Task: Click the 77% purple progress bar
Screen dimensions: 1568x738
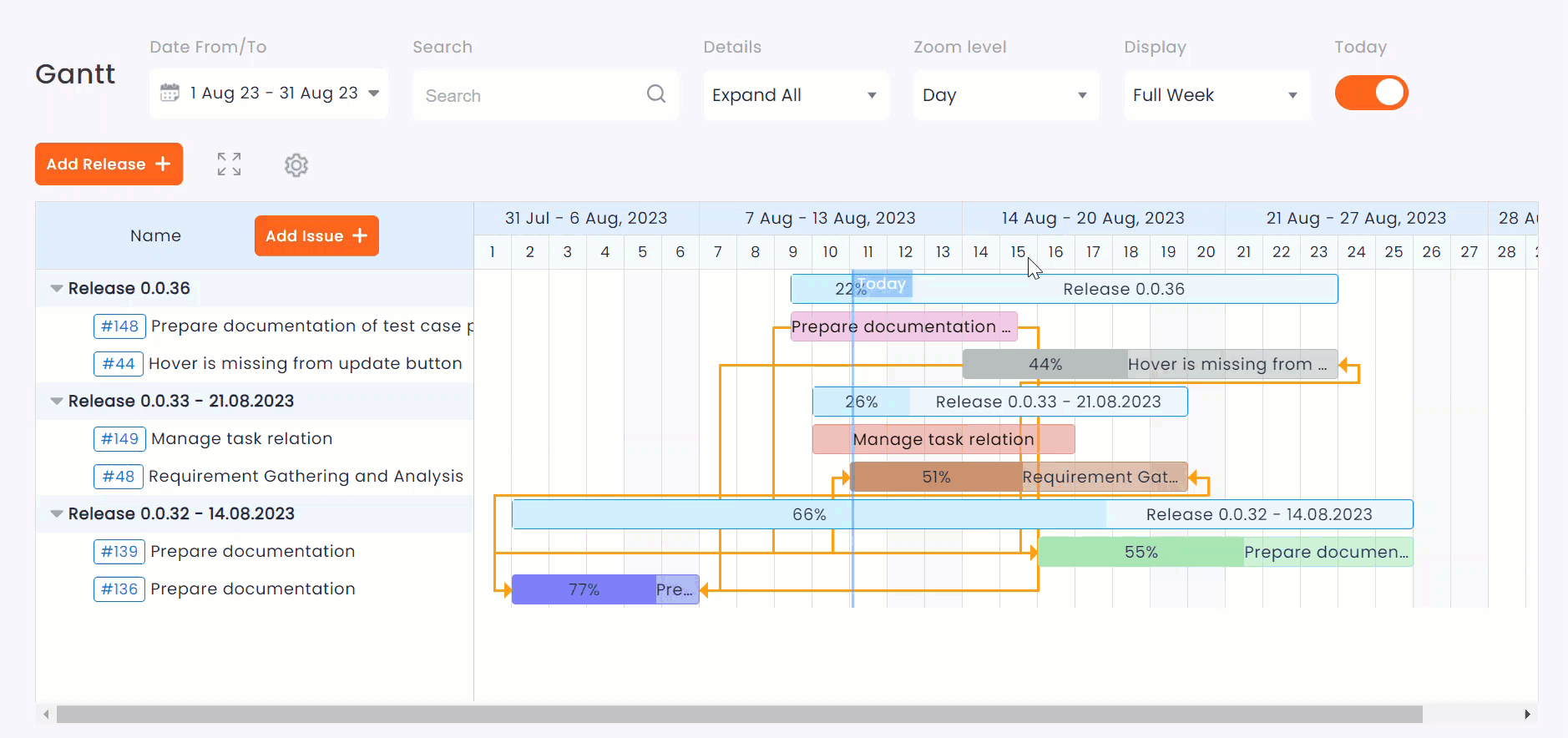Action: (584, 590)
